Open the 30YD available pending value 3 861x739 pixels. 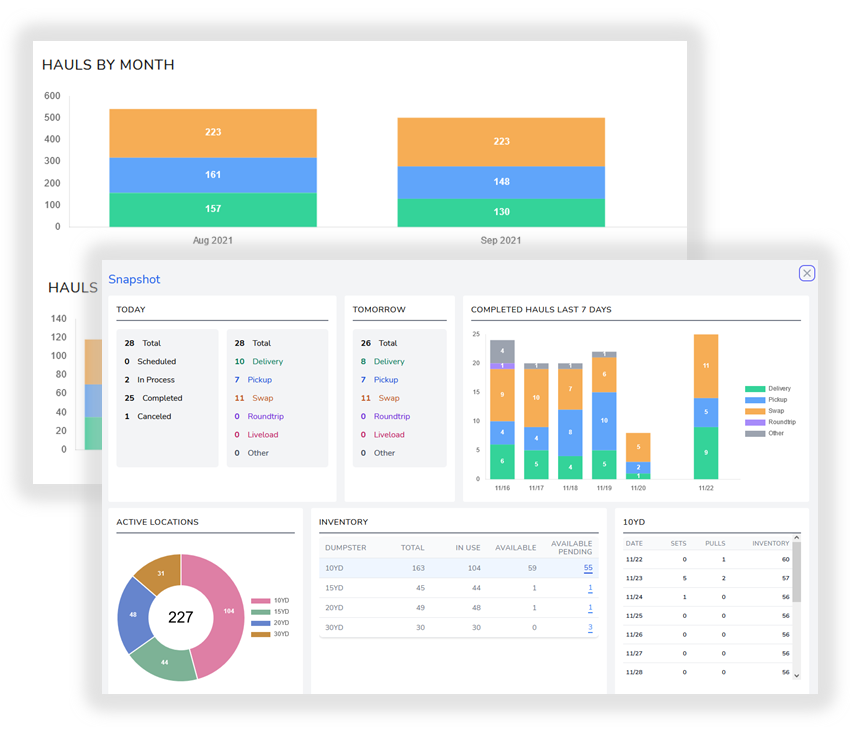click(x=590, y=628)
